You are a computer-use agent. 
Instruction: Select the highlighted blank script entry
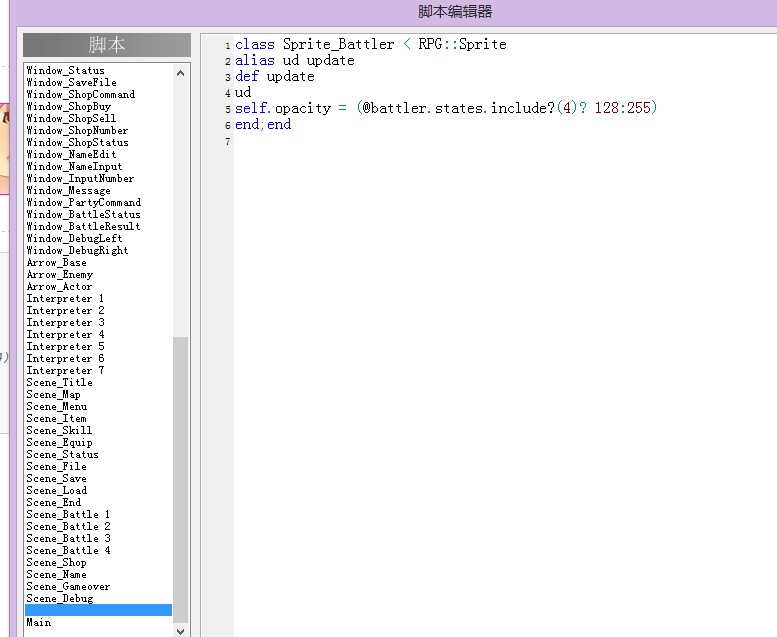(x=99, y=610)
